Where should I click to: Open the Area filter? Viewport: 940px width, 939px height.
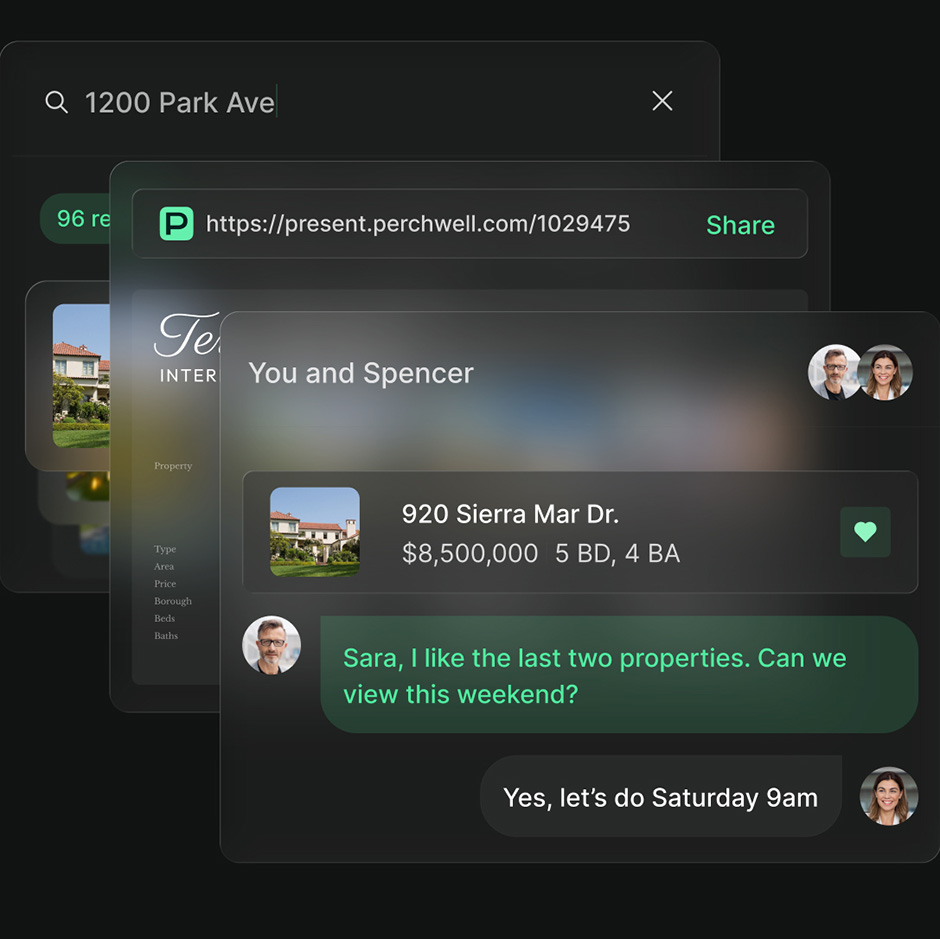[165, 566]
